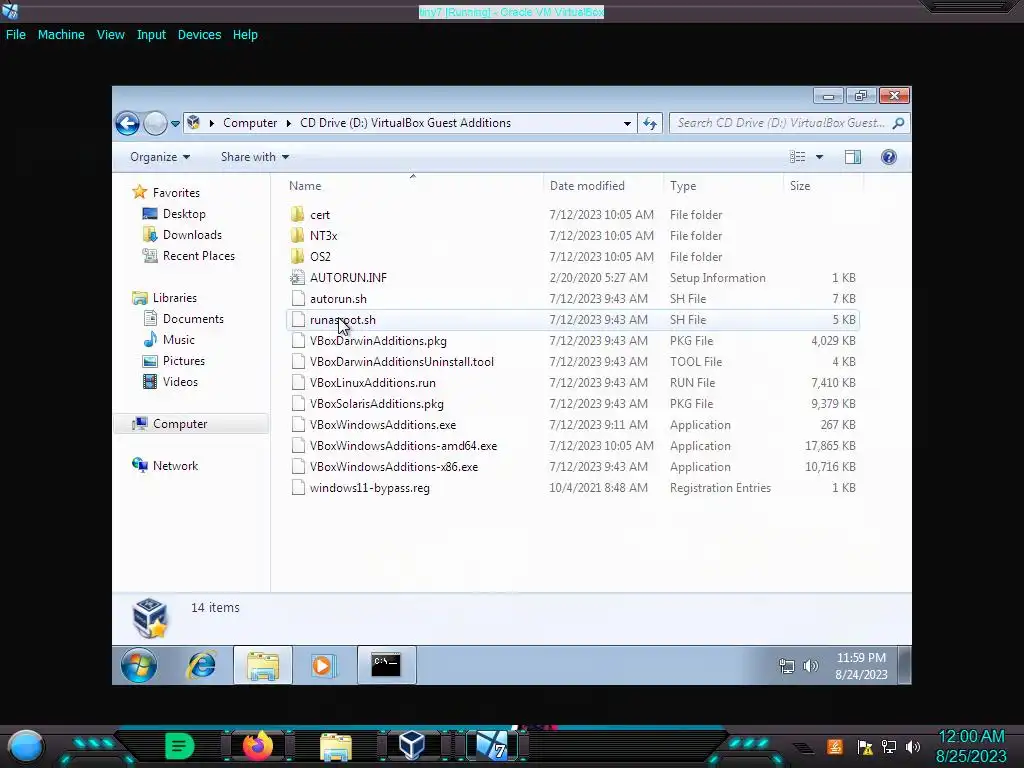Viewport: 1024px width, 768px height.
Task: Select the AUTORUN.INF file icon
Action: [298, 278]
